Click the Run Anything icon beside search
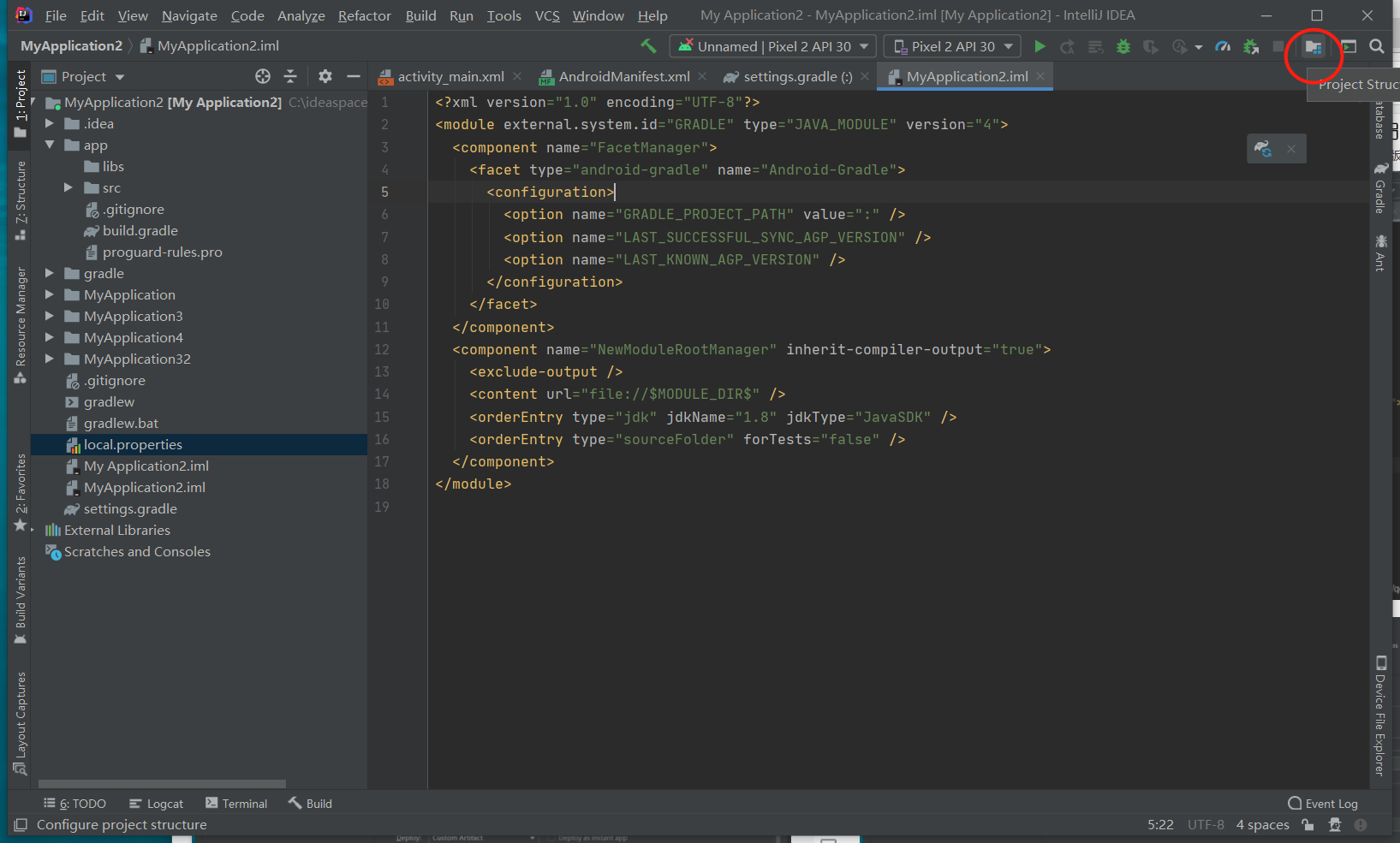Viewport: 1400px width, 843px height. point(1349,47)
